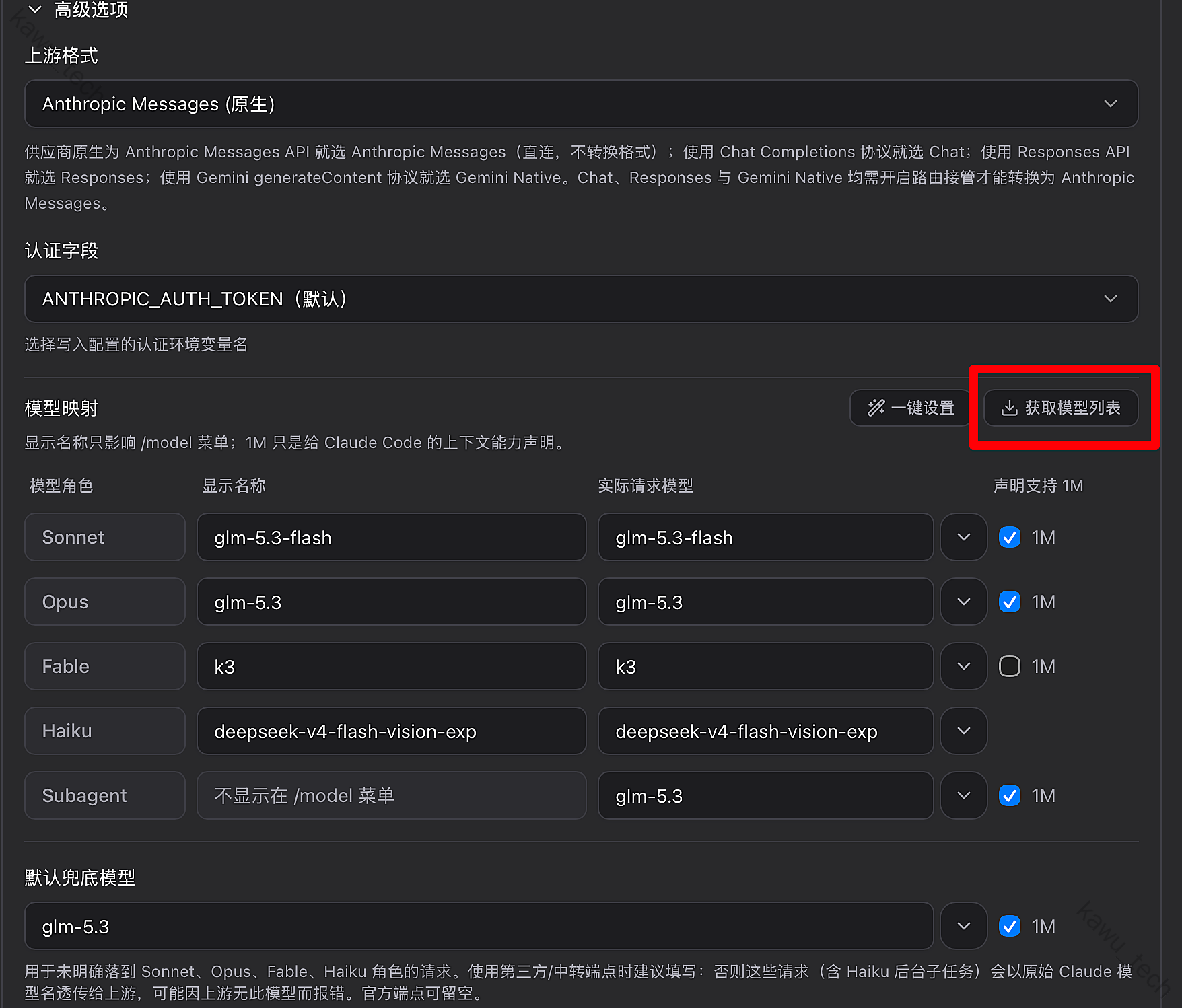Collapse the 高级选项 section chevron
Screen dimensions: 1182x1008
coord(35,9)
